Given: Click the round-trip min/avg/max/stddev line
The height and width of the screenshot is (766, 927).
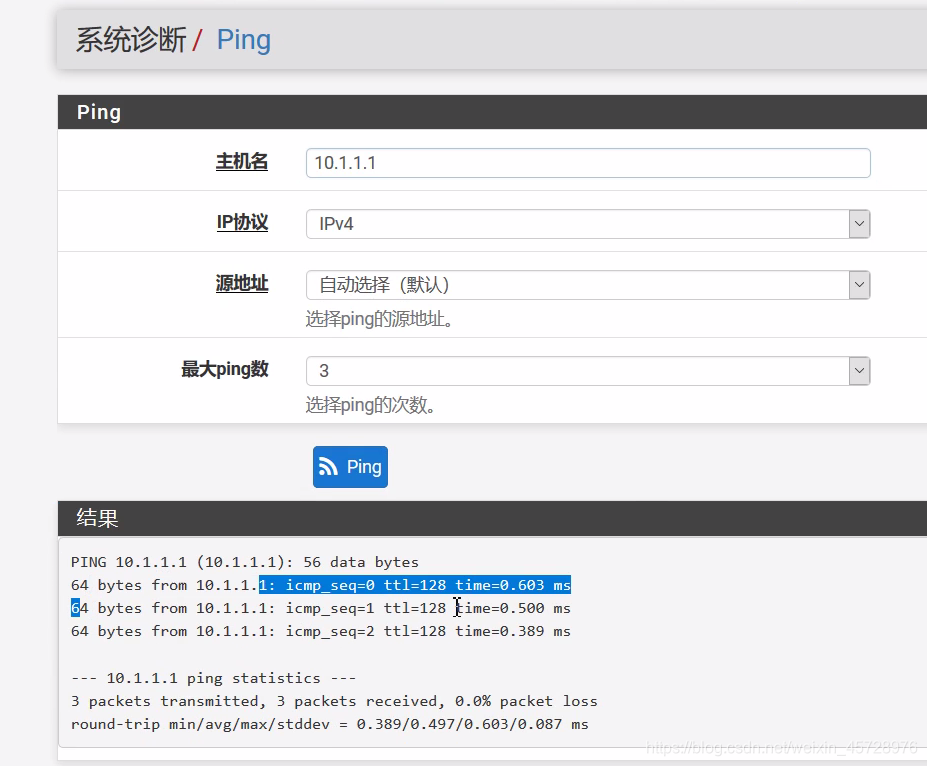Looking at the screenshot, I should pyautogui.click(x=329, y=724).
